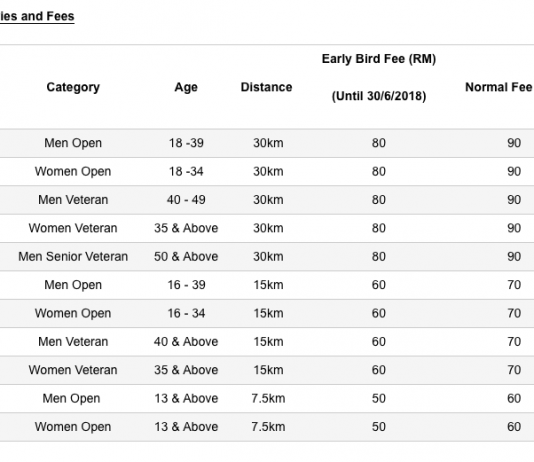Screen dimensions: 534x462
Task: Click the 16 - 34 age cell
Action: click(x=186, y=313)
